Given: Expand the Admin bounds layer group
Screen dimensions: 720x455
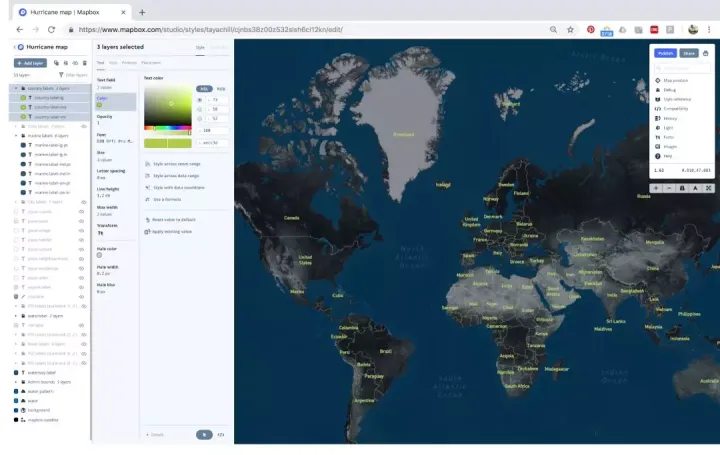Looking at the screenshot, I should pyautogui.click(x=14, y=382).
